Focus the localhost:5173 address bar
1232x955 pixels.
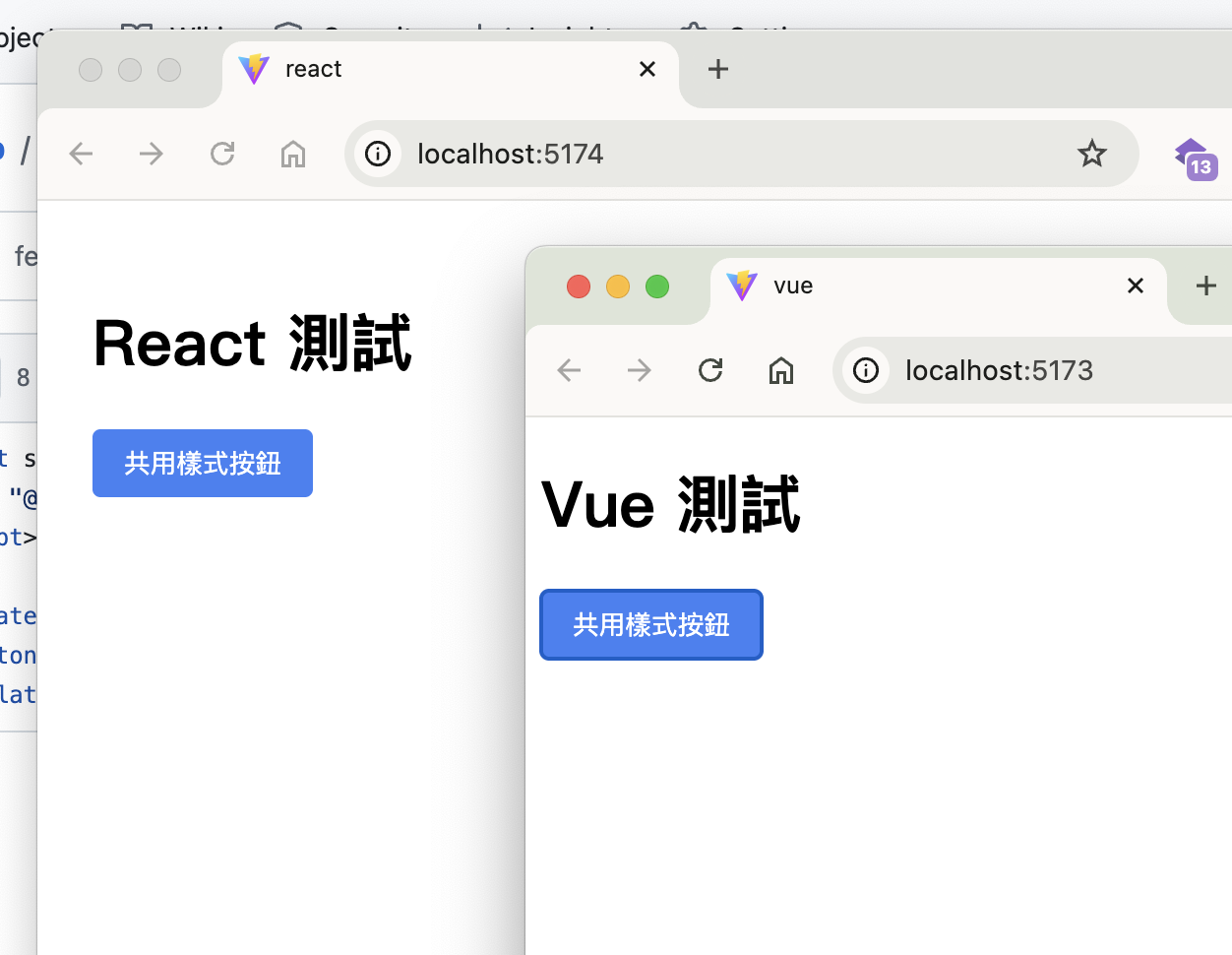click(x=1032, y=370)
